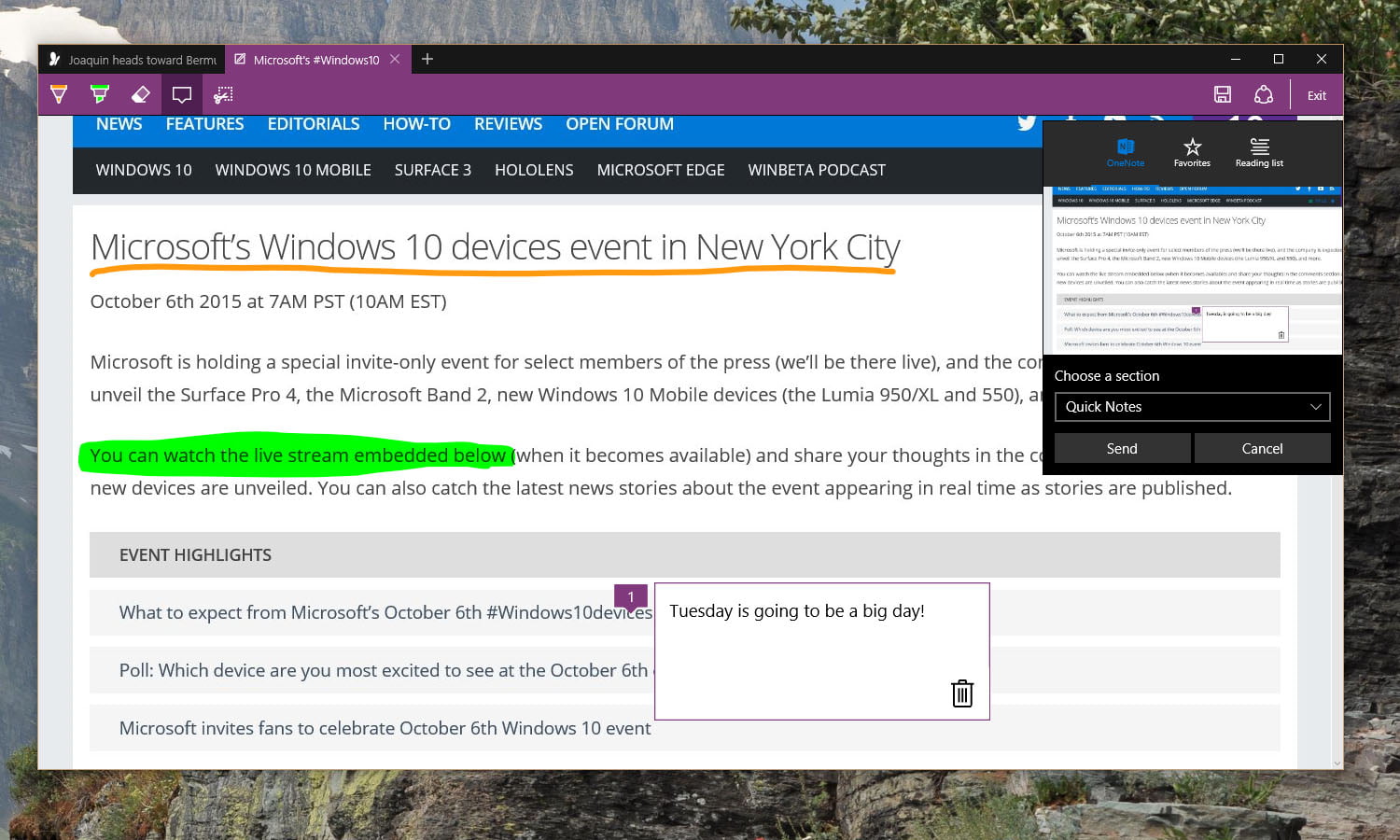Viewport: 1400px width, 840px height.
Task: Open a new browser tab
Action: click(427, 59)
